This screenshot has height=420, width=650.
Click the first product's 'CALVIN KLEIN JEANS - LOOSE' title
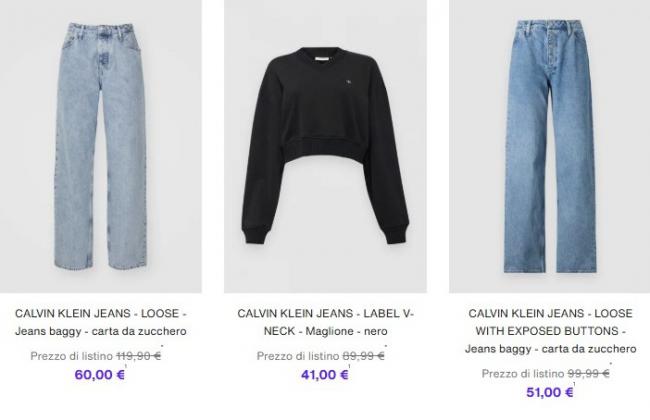pos(101,322)
